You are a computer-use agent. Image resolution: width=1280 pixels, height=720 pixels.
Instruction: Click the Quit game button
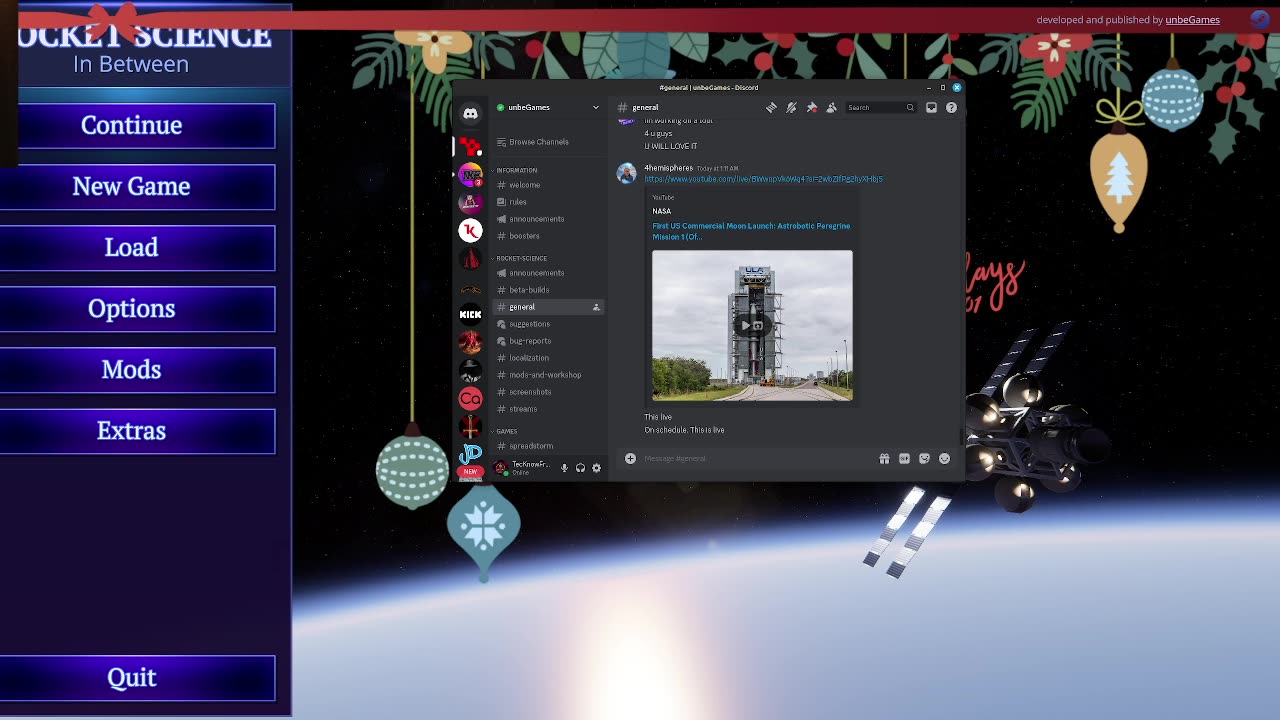coord(137,677)
